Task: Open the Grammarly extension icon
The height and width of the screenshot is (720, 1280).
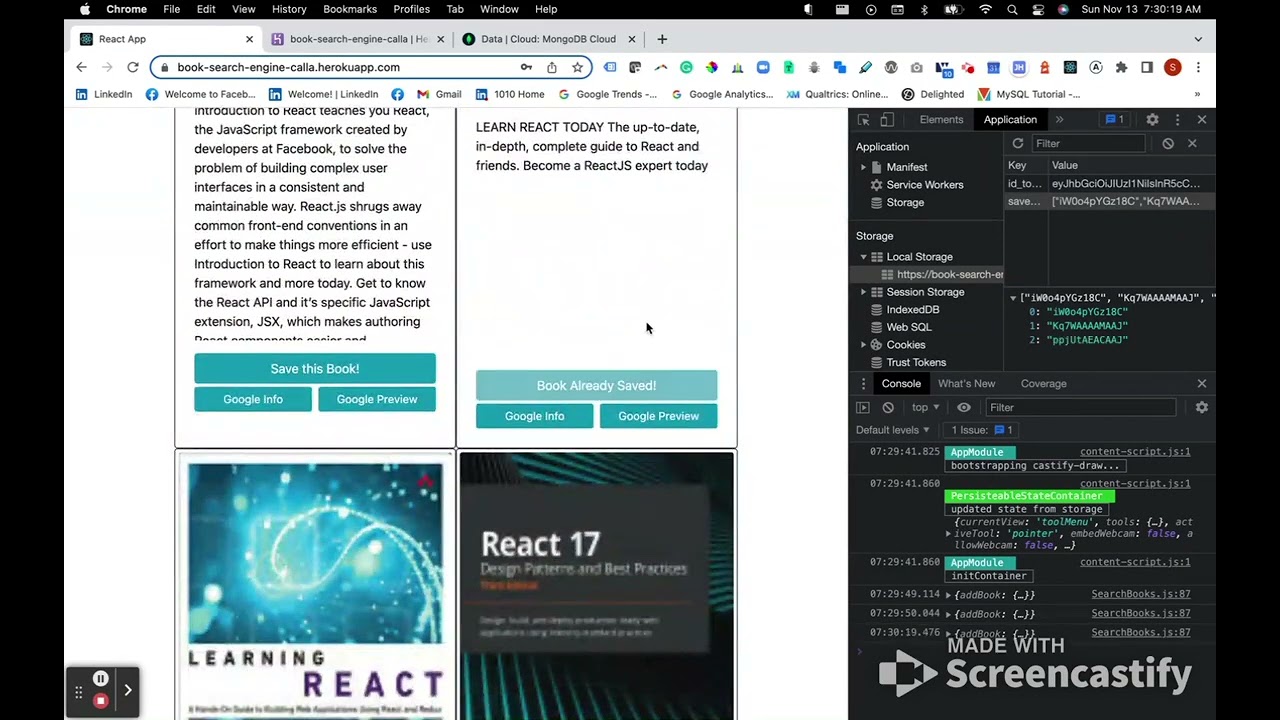Action: coord(686,67)
